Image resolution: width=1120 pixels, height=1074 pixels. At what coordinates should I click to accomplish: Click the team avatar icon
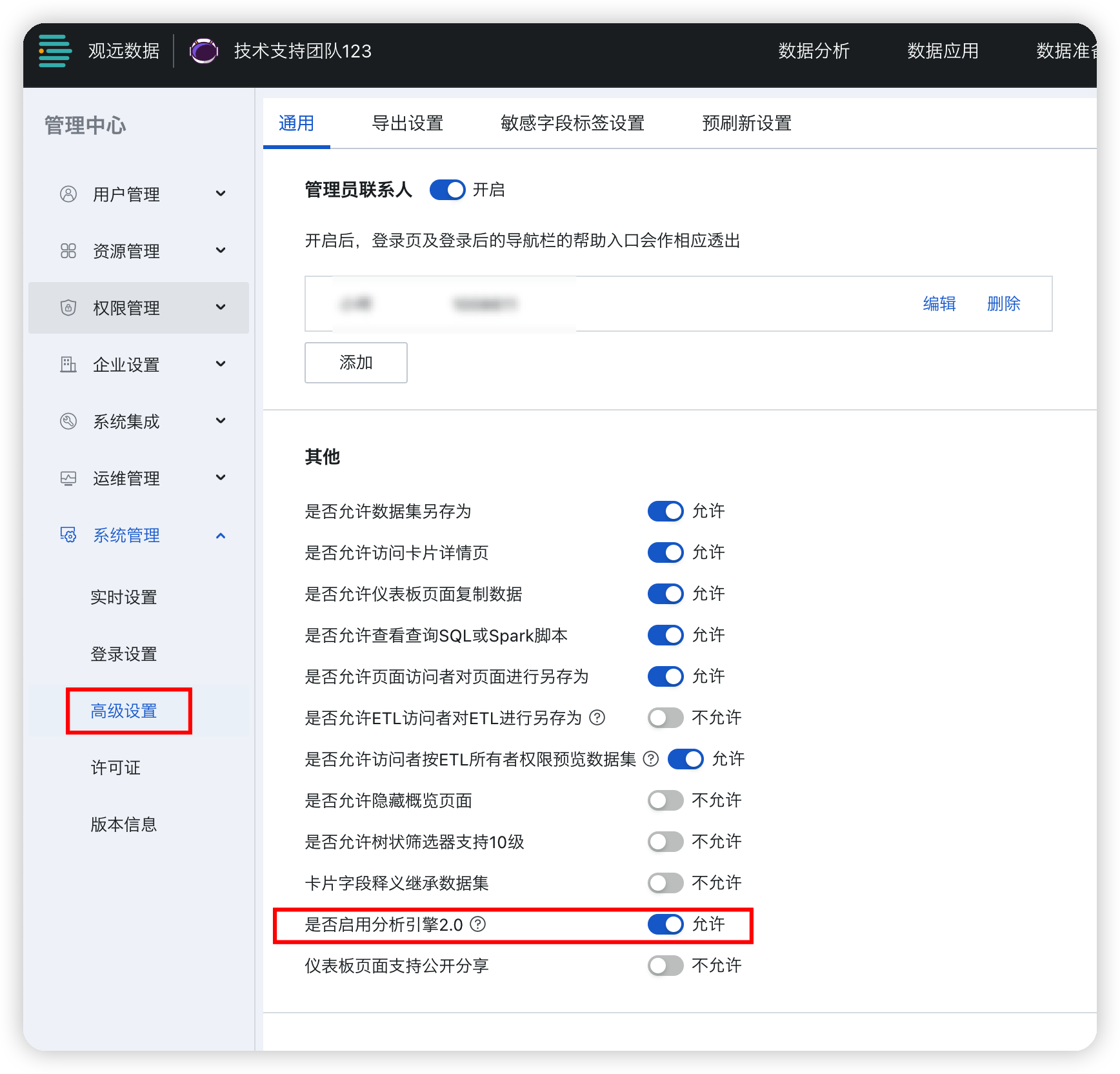[204, 51]
